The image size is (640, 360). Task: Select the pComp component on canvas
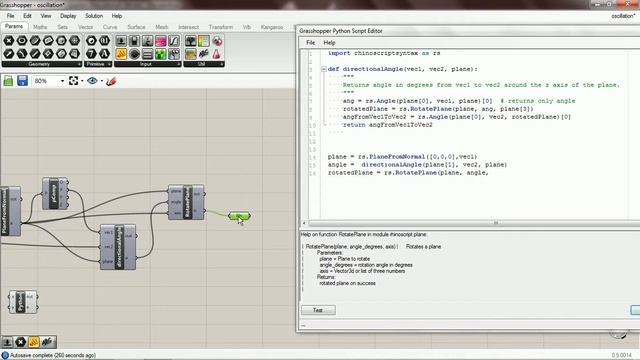[55, 193]
